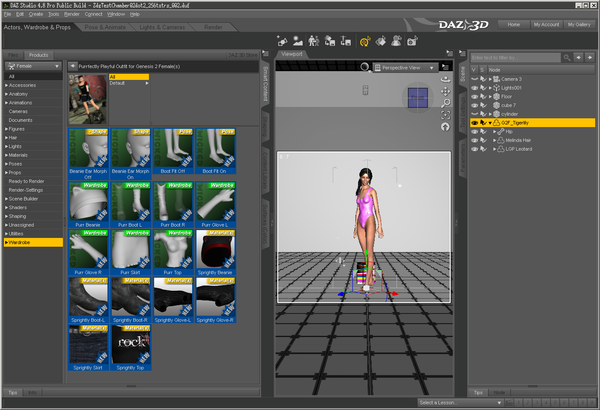Open the Female category dropdown
Viewport: 600px width, 410px height.
tap(33, 66)
